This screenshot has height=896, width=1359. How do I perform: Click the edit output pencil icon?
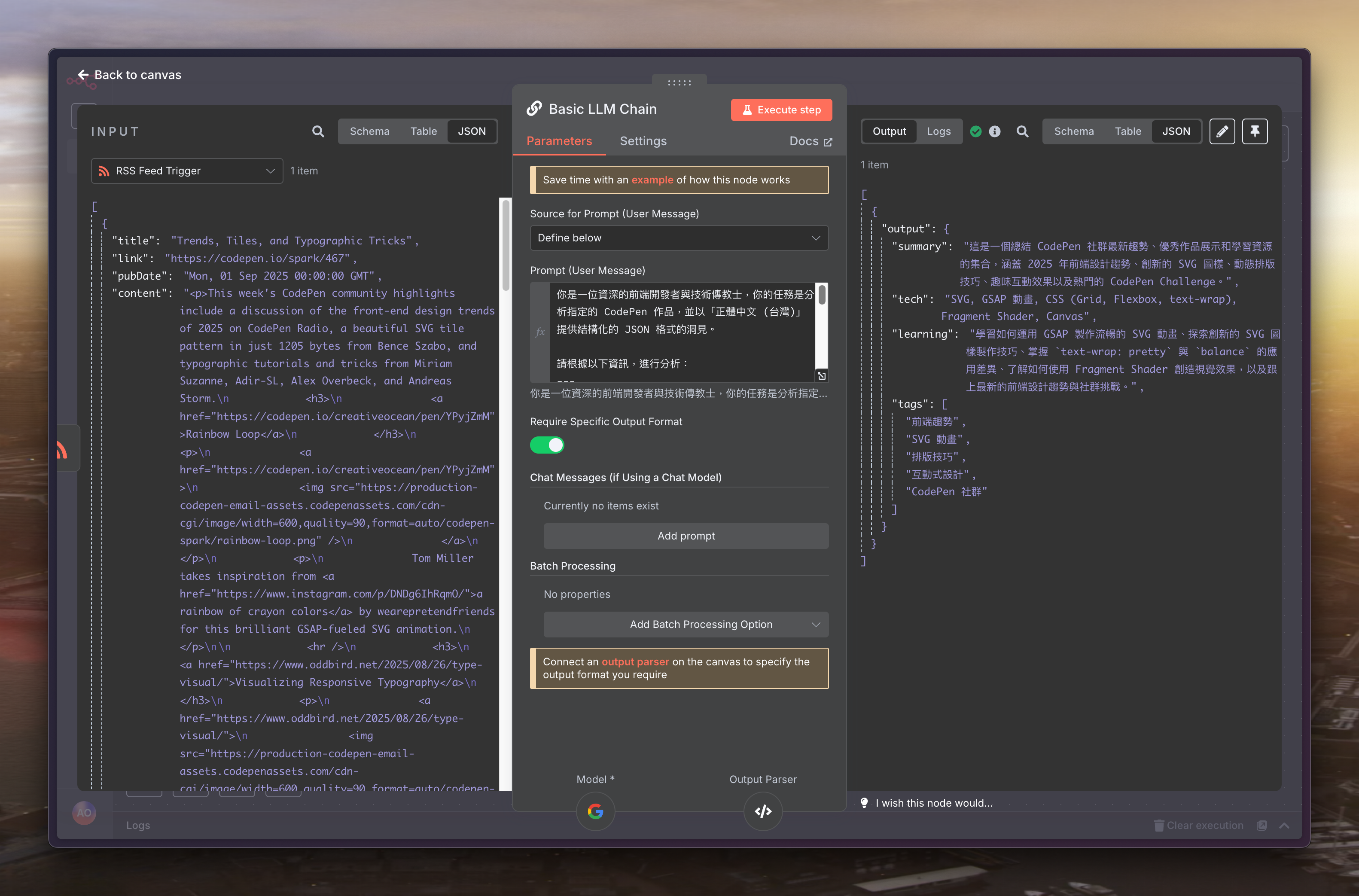1222,131
